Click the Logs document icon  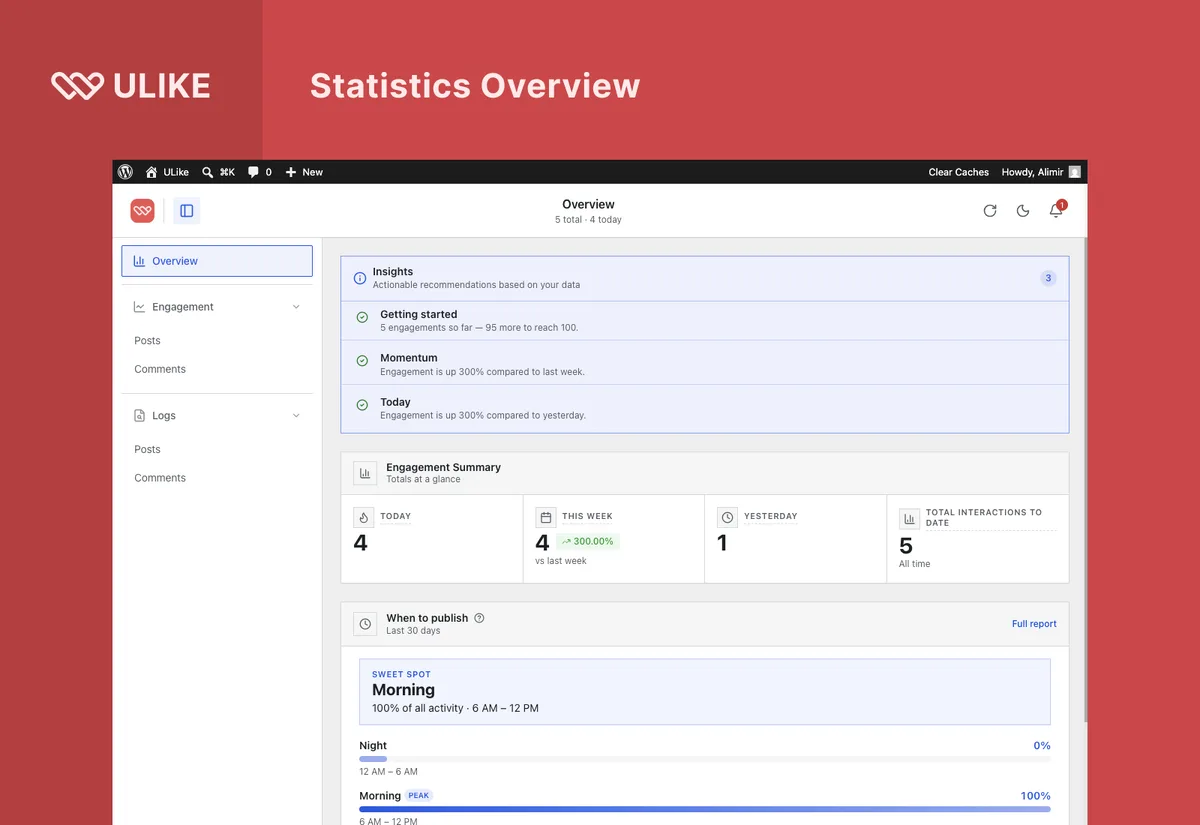(140, 415)
